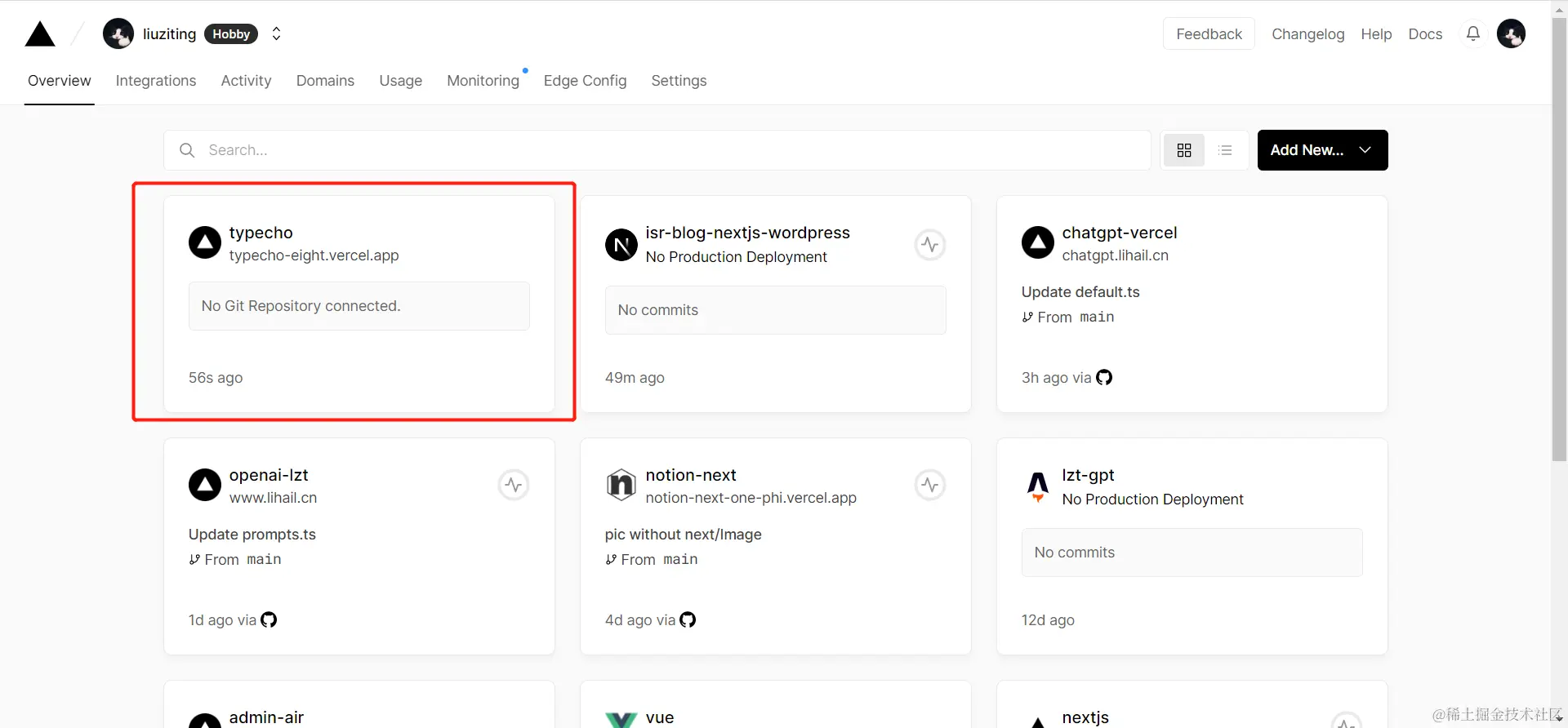Click GitHub icon on notion-next card
This screenshot has width=1568, height=728.
tap(688, 619)
